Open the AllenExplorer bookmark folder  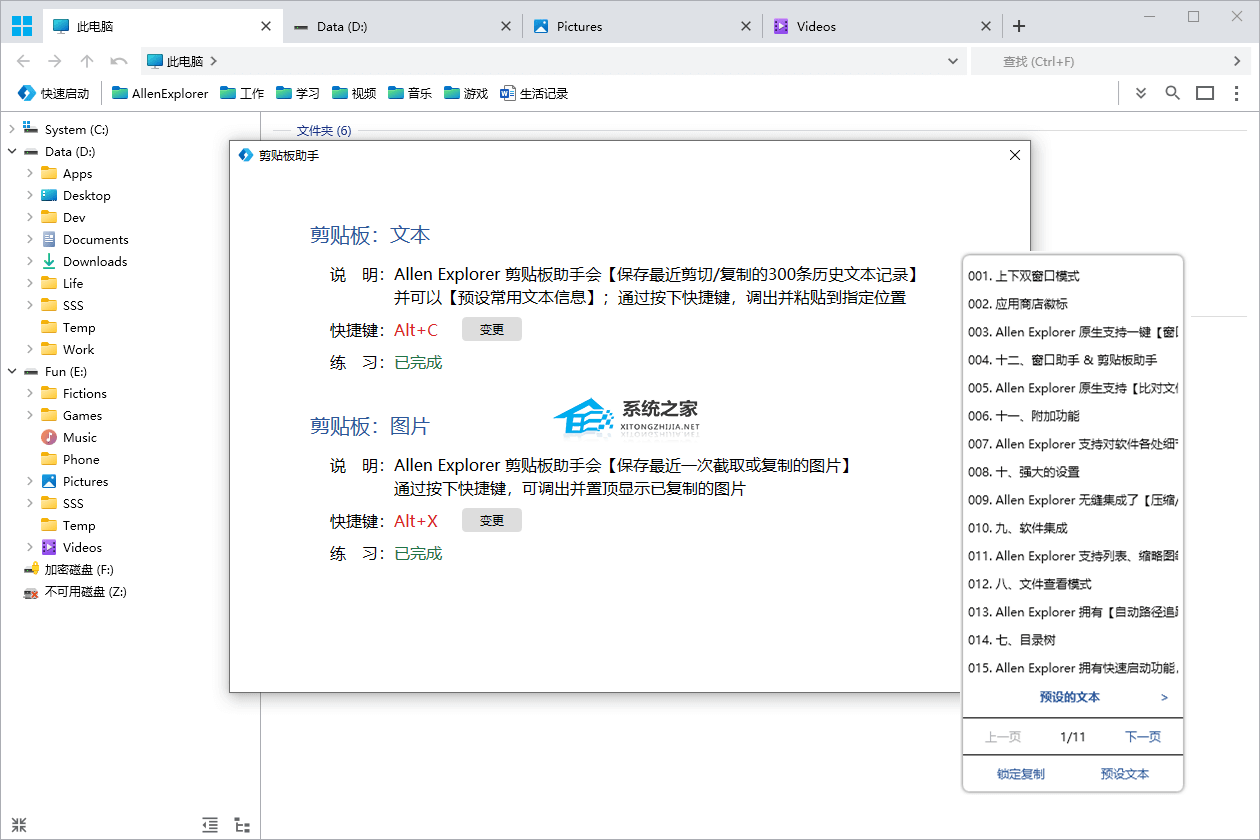click(160, 93)
